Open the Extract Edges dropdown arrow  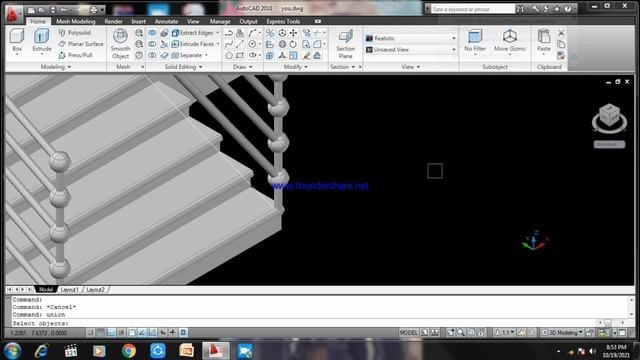[x=218, y=33]
